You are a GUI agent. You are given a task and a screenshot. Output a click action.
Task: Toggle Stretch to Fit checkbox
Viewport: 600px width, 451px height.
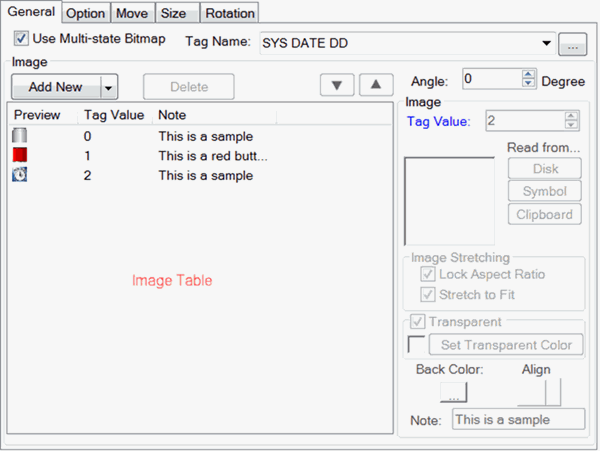428,295
